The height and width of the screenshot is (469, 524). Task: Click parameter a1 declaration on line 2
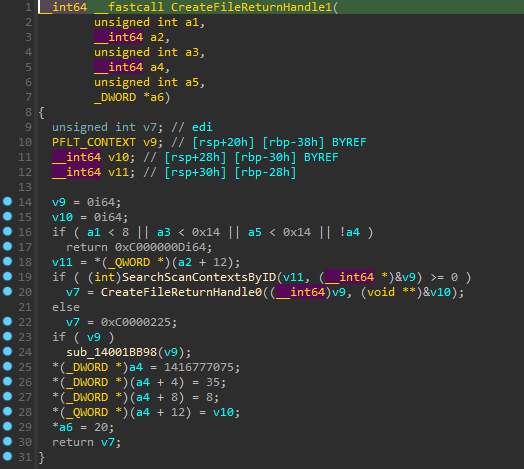(x=192, y=22)
